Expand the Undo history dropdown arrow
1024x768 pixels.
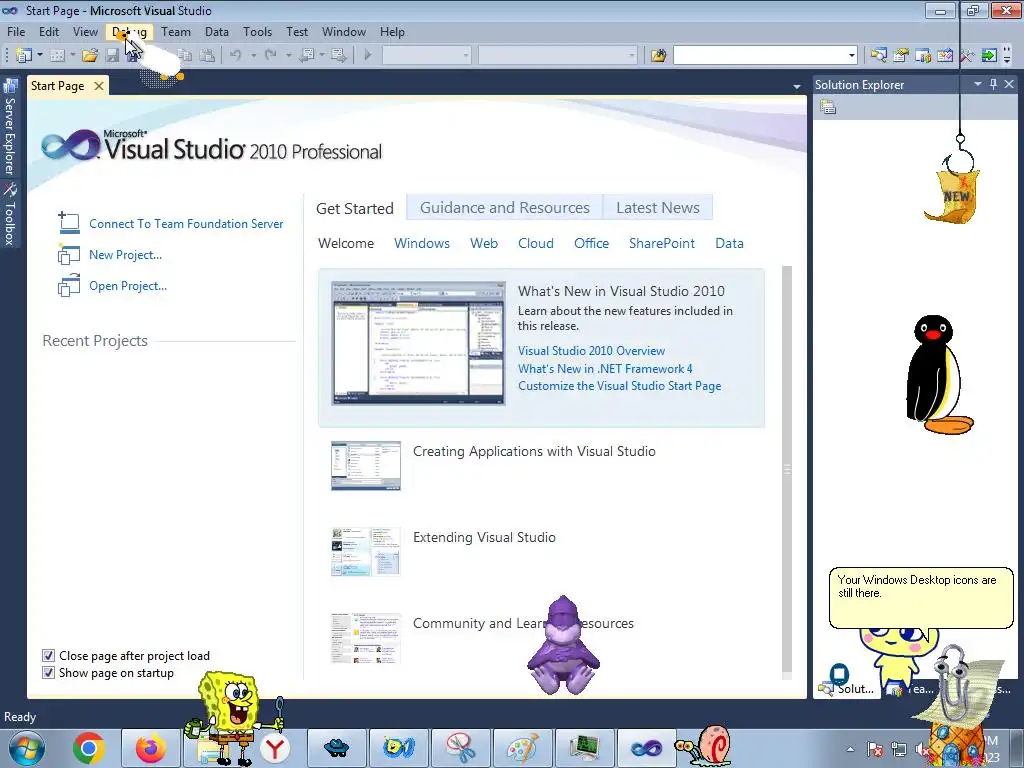tap(253, 56)
